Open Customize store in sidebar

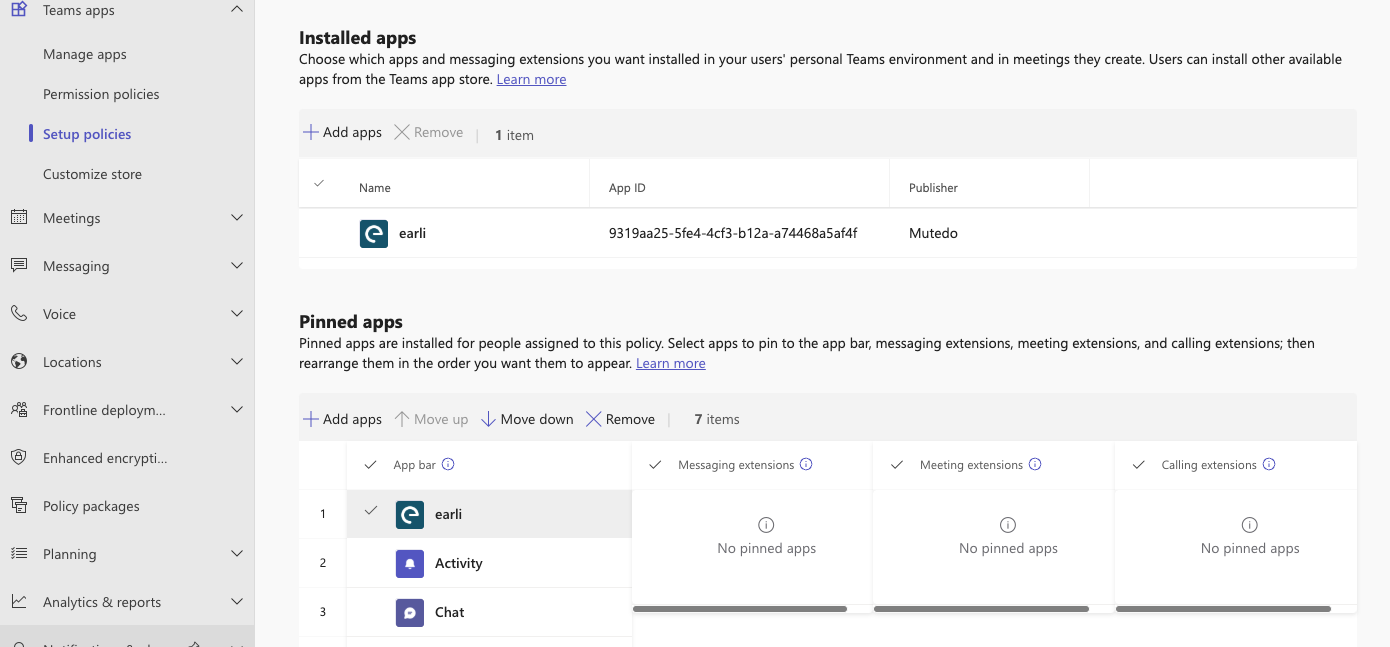pyautogui.click(x=92, y=174)
